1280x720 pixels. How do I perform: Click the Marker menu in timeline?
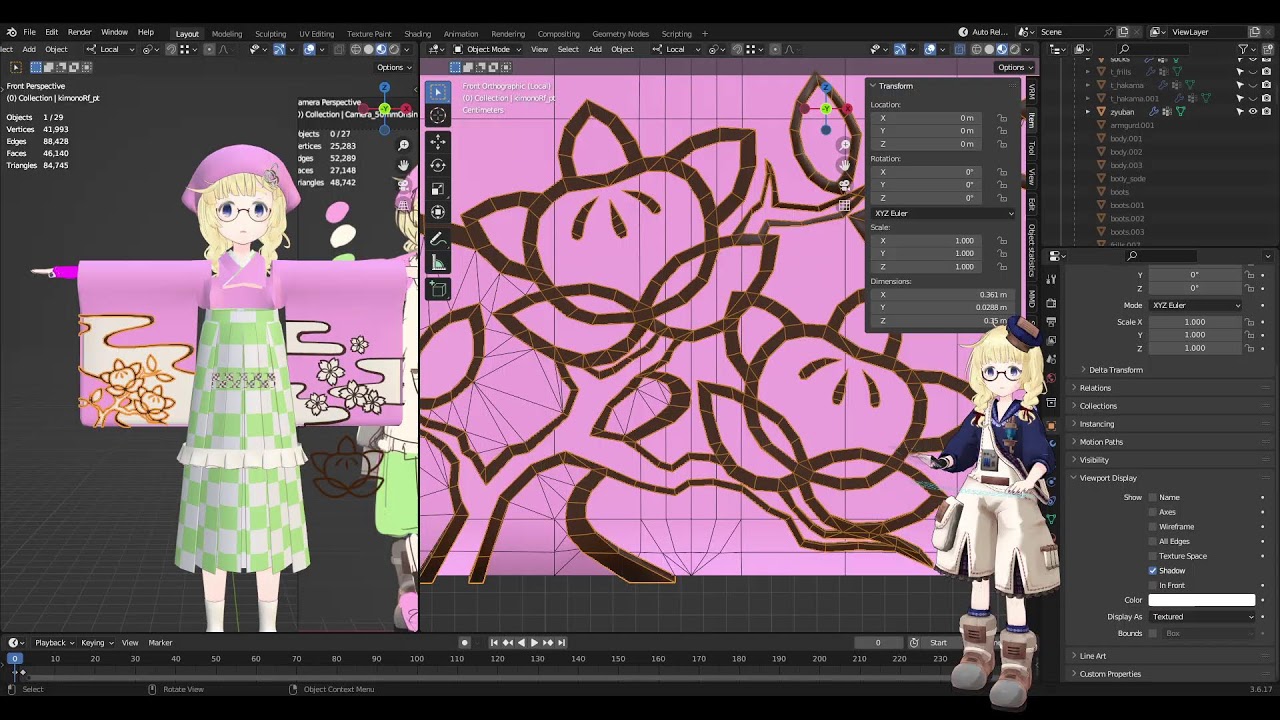[160, 642]
